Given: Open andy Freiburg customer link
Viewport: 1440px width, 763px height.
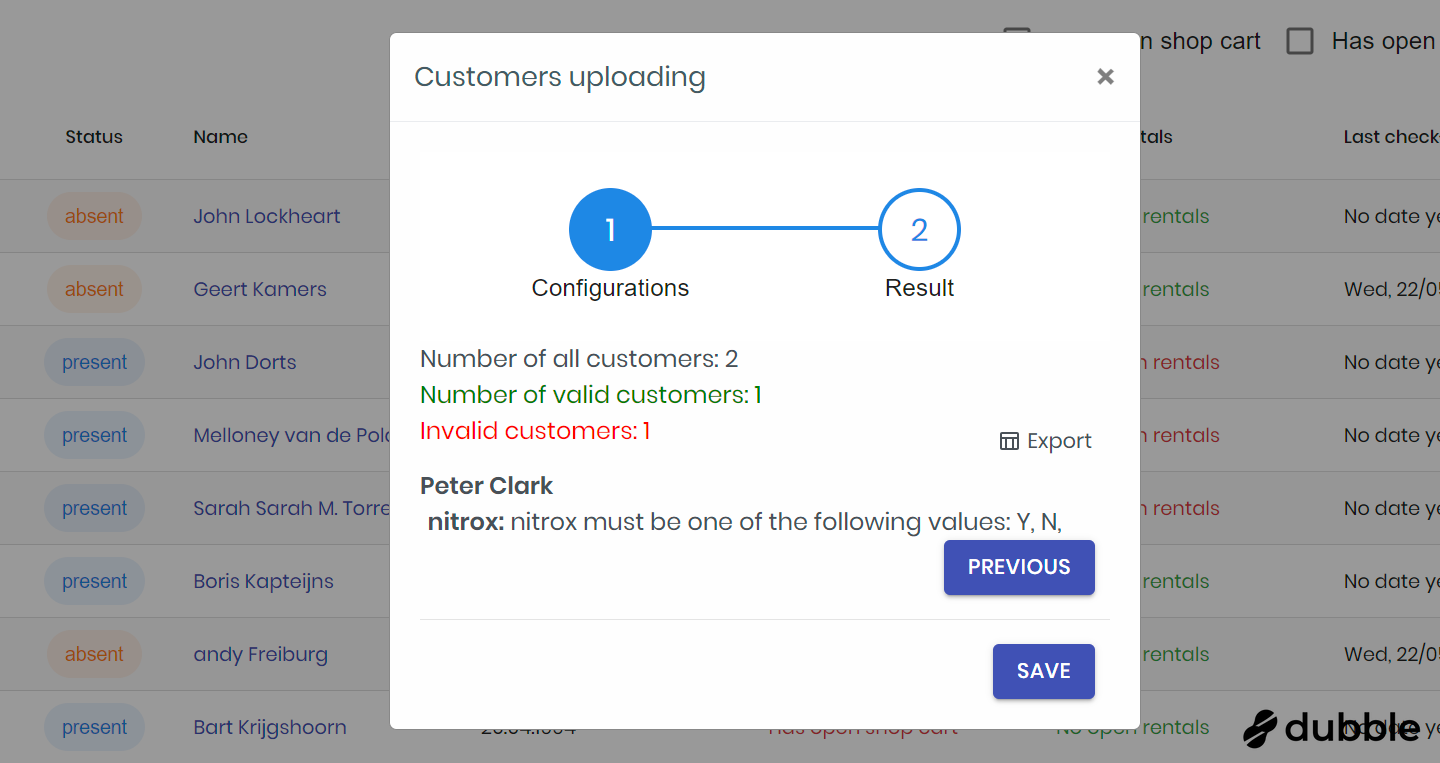Looking at the screenshot, I should point(261,654).
